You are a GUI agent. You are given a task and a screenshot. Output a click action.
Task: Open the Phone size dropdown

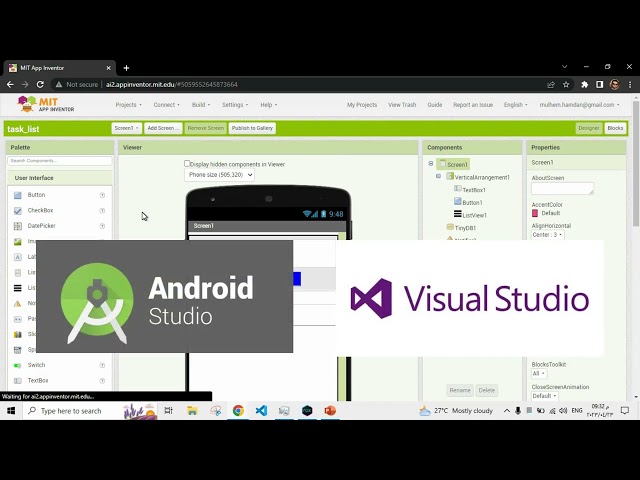point(219,175)
